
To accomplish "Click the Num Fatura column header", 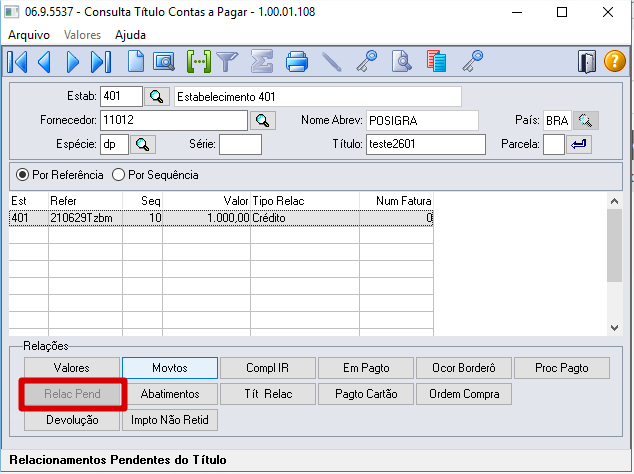I will (x=396, y=201).
